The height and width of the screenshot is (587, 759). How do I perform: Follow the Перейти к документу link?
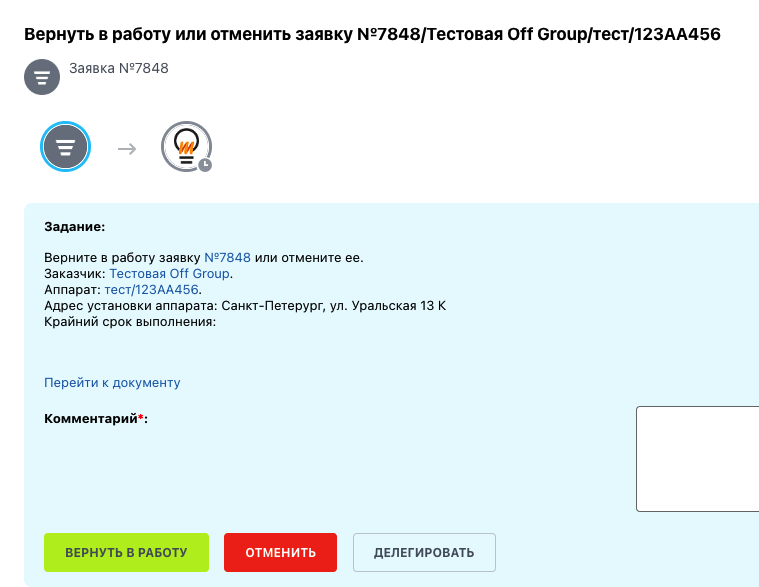coord(112,383)
